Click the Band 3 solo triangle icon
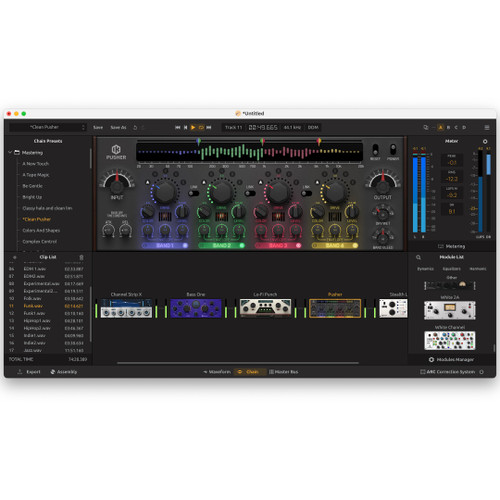500x500 pixels. tap(261, 182)
